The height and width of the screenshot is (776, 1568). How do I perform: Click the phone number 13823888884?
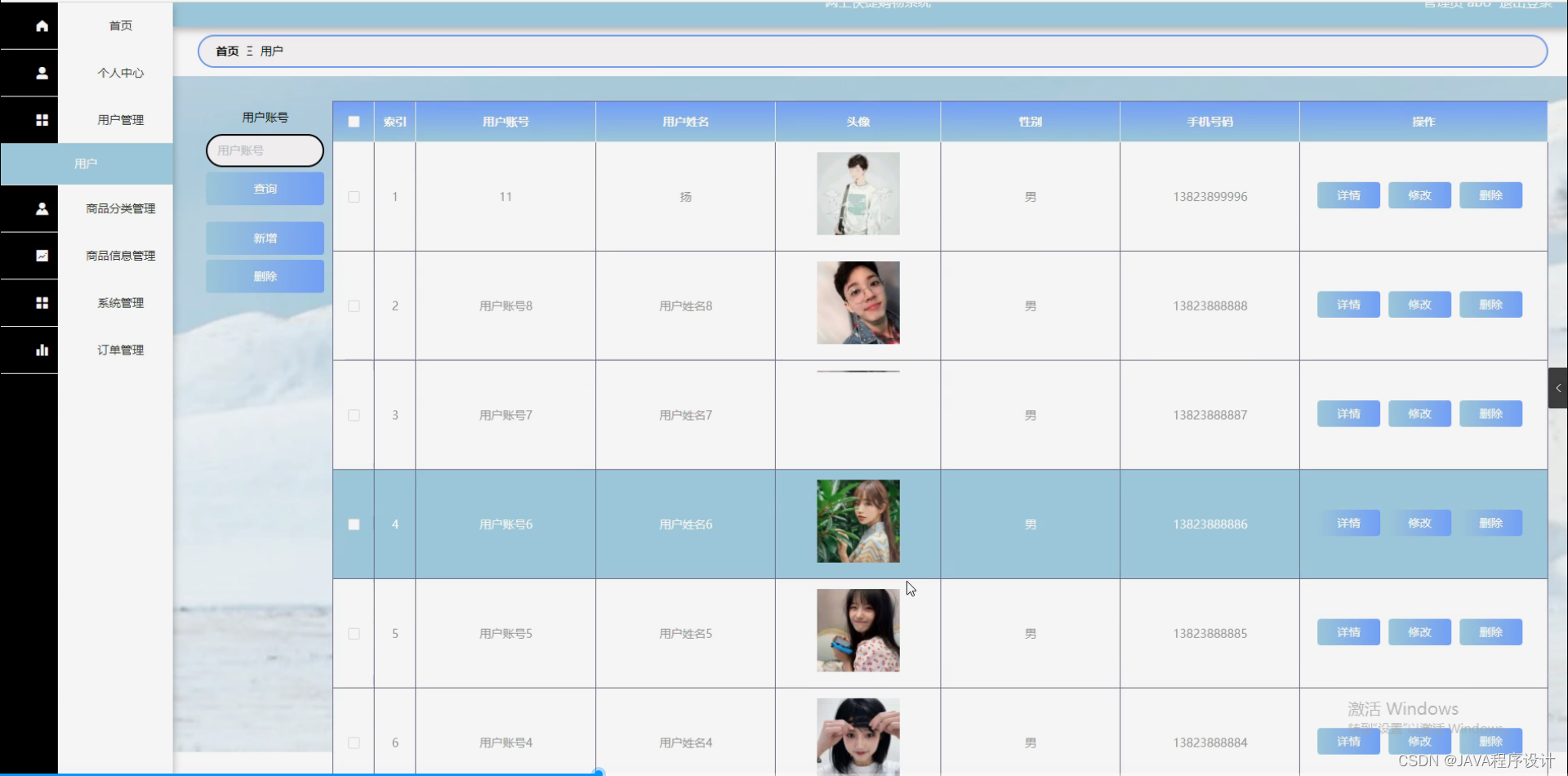1210,743
